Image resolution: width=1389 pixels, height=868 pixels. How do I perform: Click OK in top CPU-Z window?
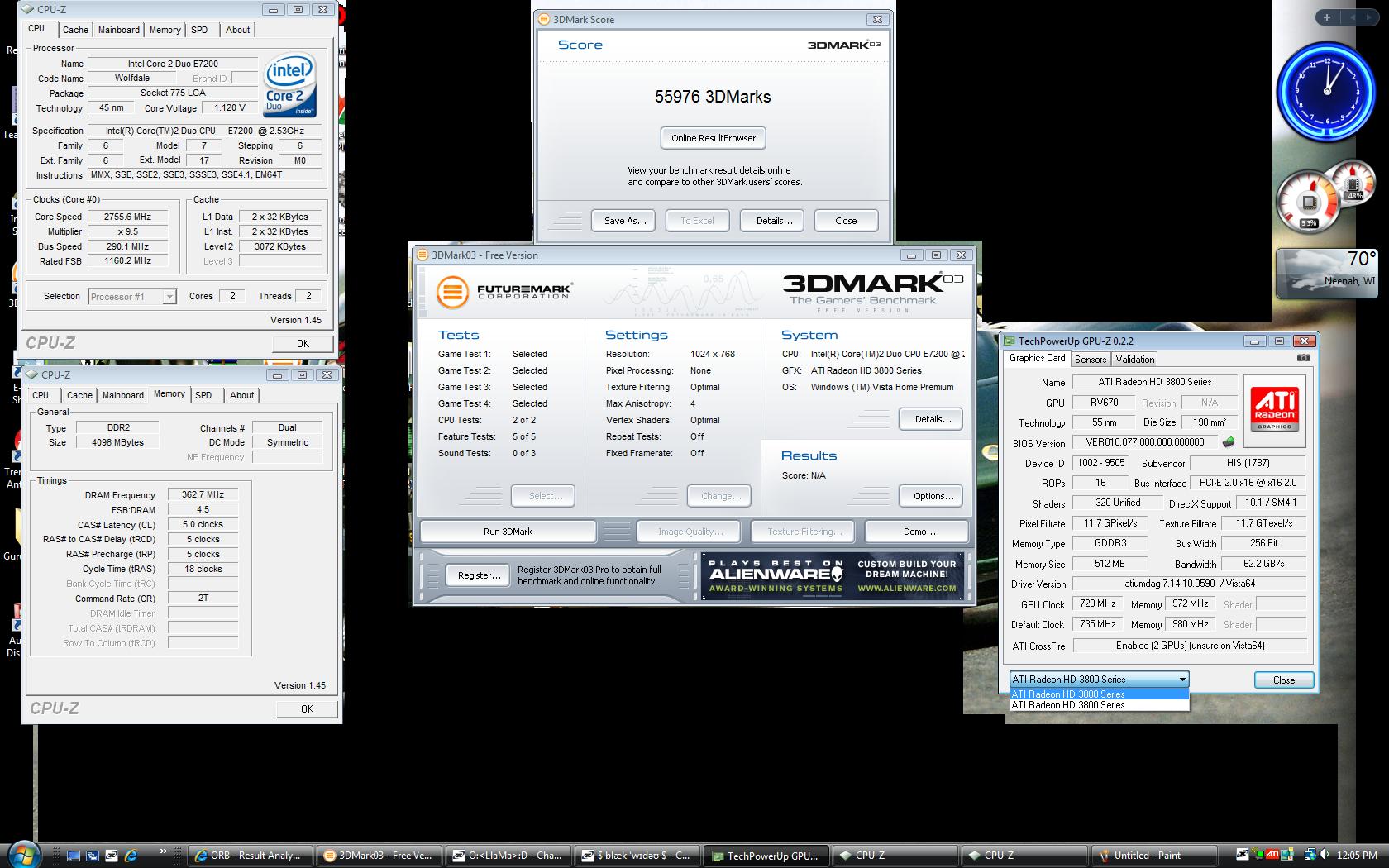tap(303, 343)
